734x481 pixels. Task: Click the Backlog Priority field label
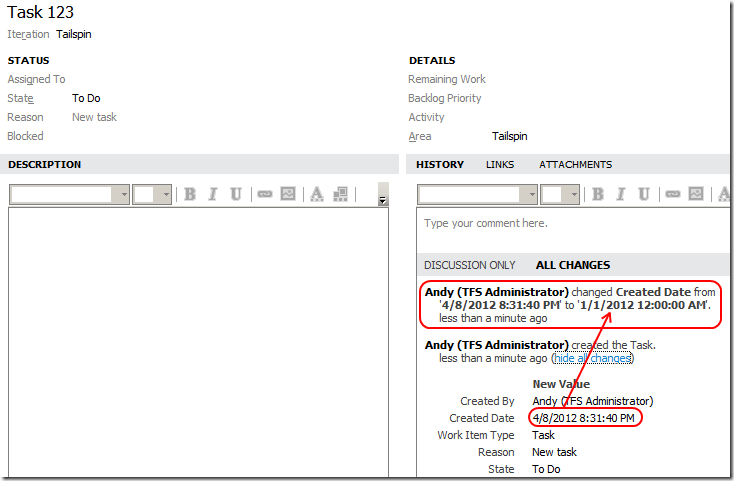(x=444, y=98)
